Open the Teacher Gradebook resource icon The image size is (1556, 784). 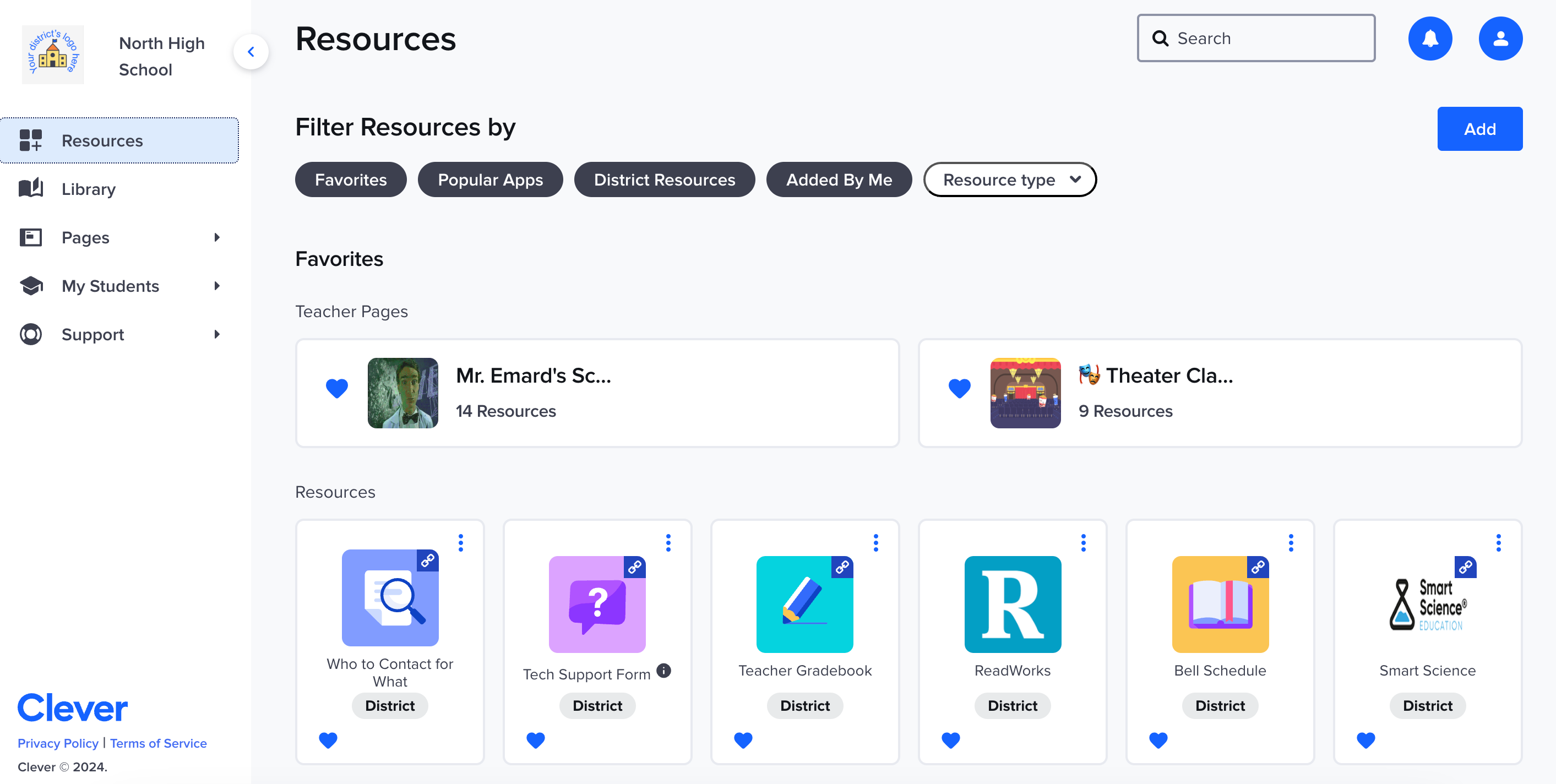coord(804,604)
